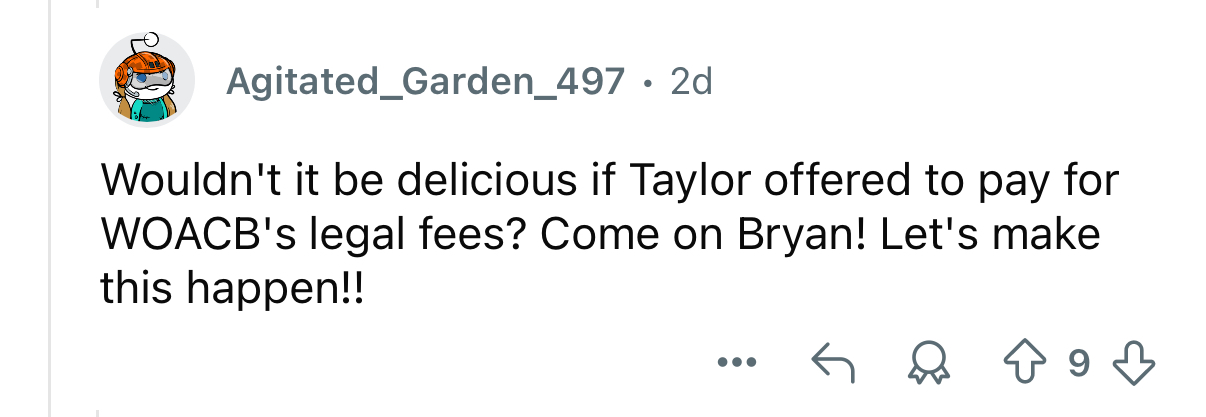Screen dimensions: 1206x417
Task: Click the "2d" comment timestamp
Action: pos(691,81)
